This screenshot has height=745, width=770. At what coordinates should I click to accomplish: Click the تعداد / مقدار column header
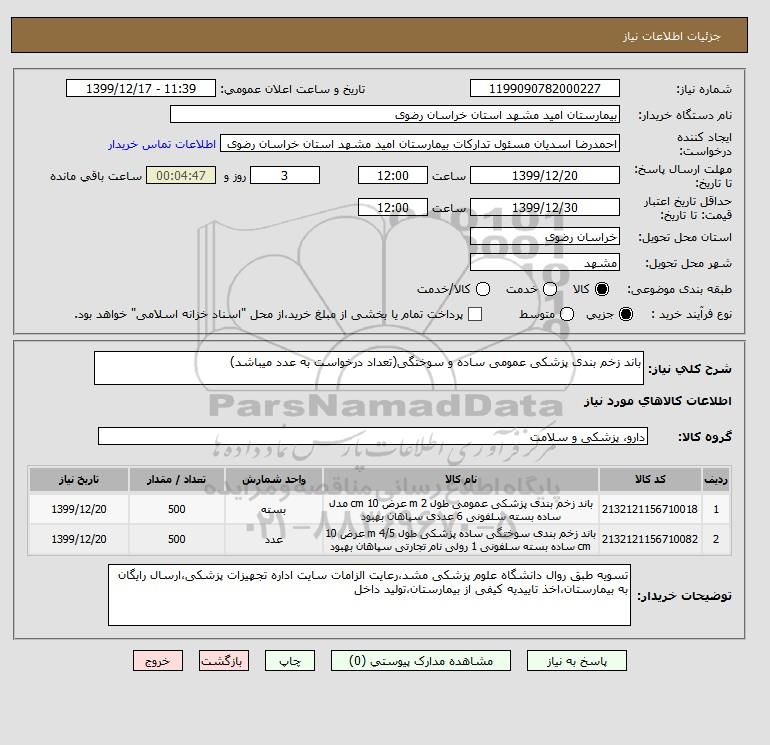[177, 479]
